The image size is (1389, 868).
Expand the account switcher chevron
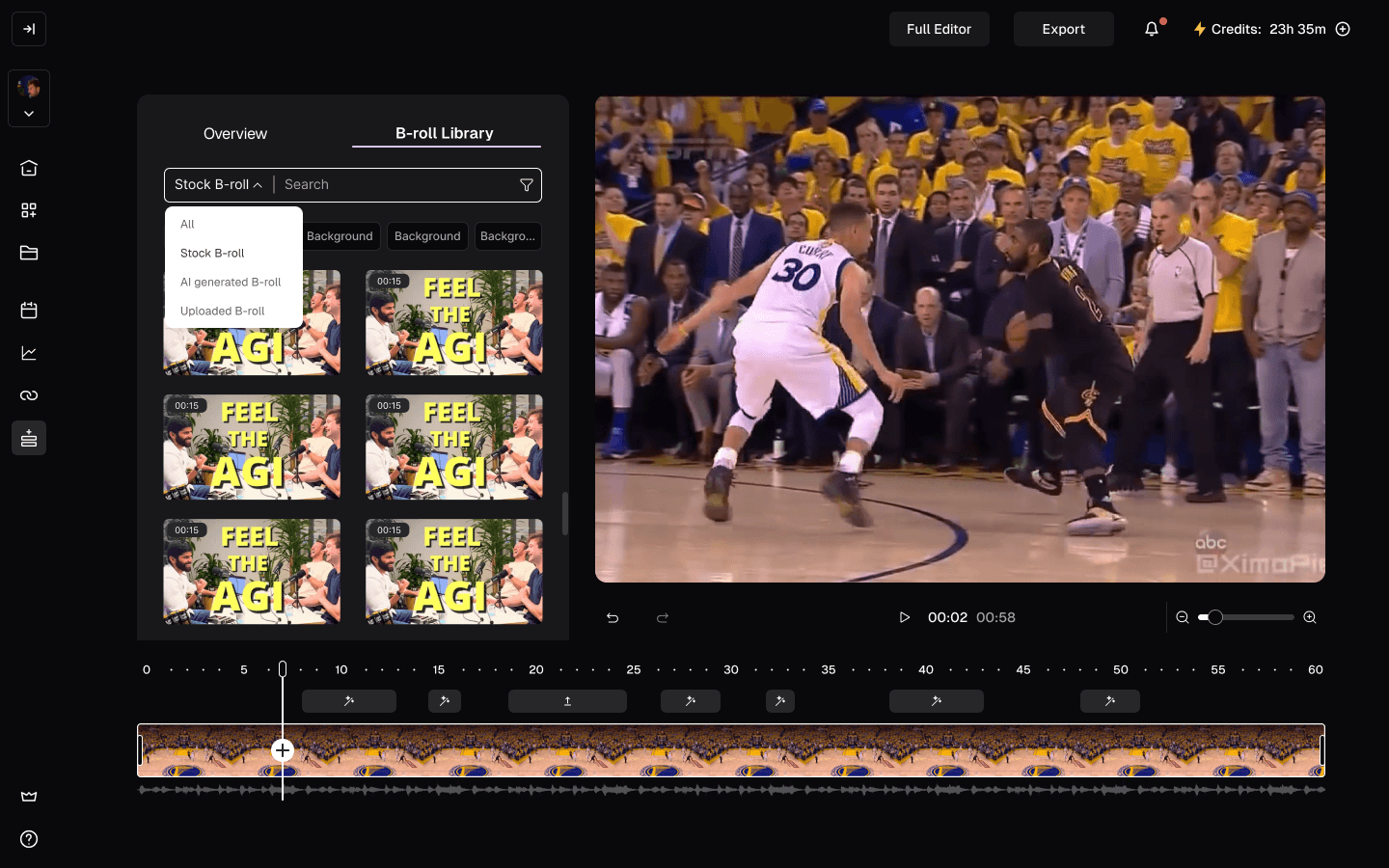coord(29,114)
